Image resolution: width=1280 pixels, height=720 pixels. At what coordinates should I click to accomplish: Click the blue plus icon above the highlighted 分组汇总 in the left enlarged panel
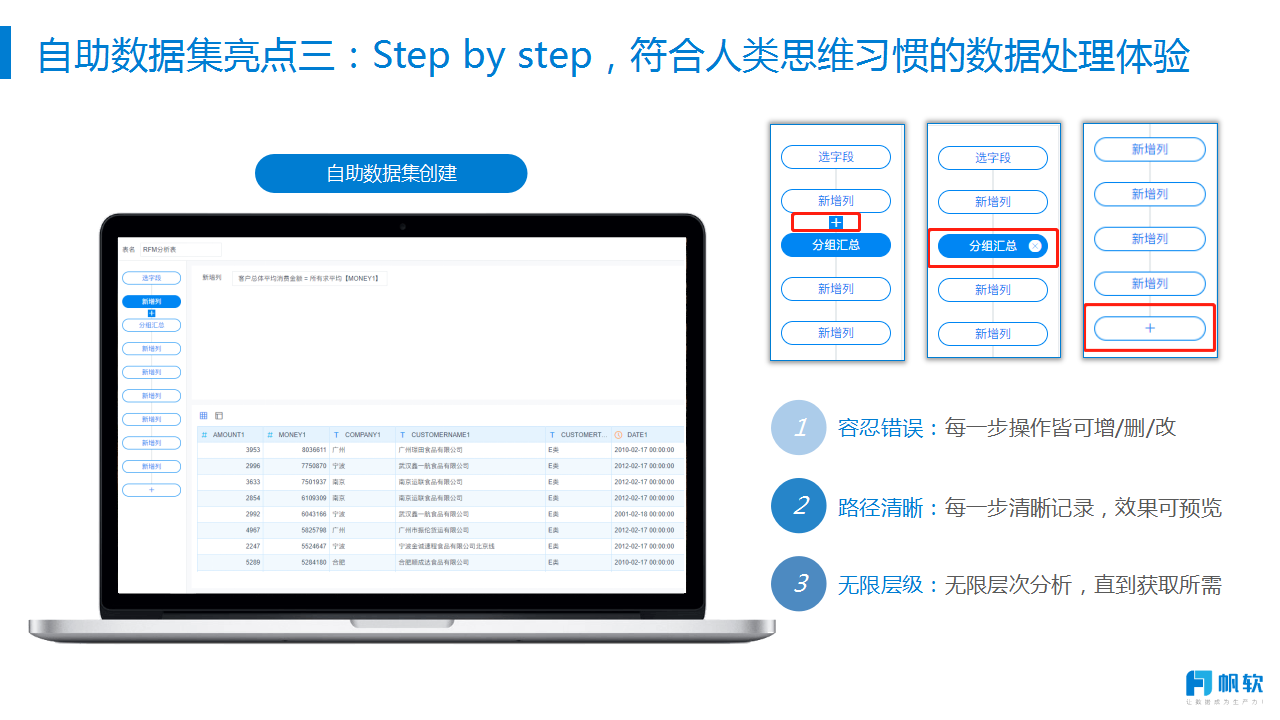coord(837,222)
